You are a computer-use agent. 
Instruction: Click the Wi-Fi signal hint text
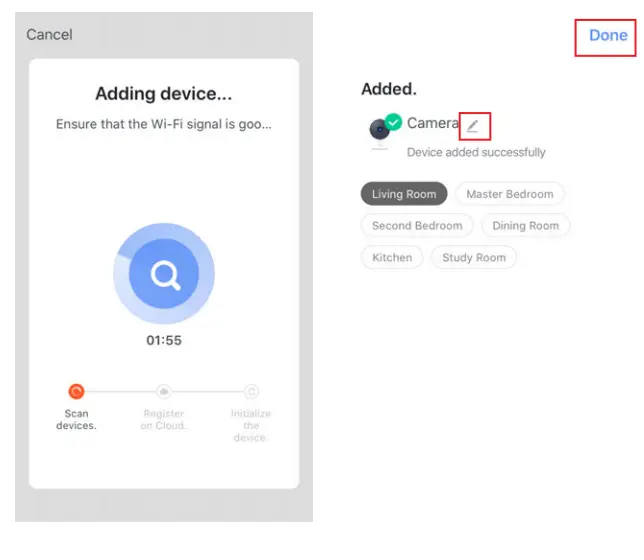pyautogui.click(x=164, y=124)
